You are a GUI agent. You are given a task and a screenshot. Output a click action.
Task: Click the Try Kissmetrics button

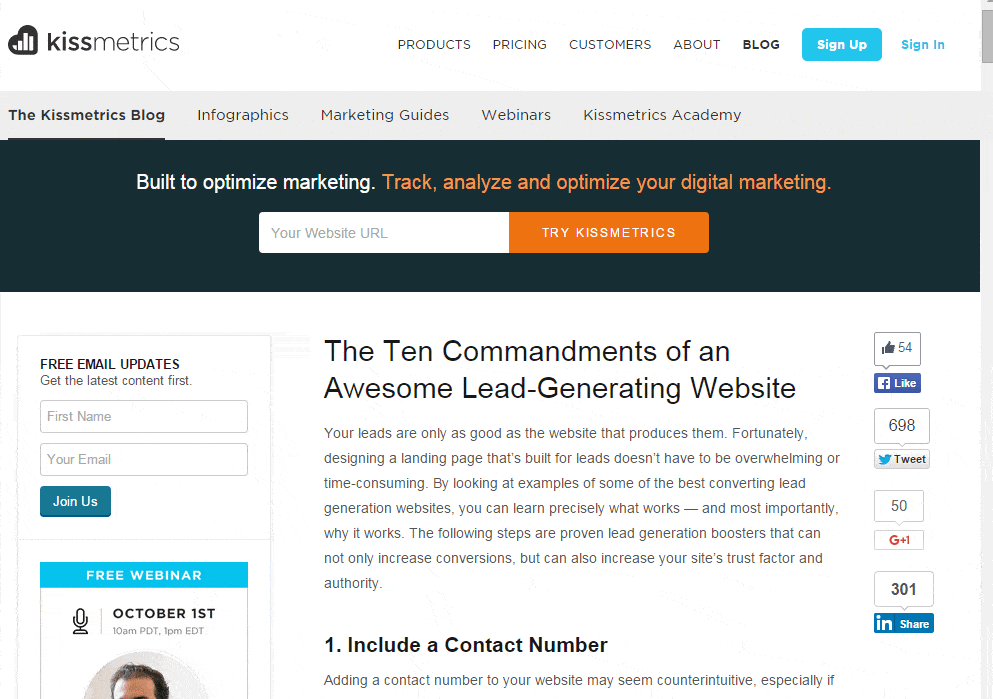[x=609, y=233]
